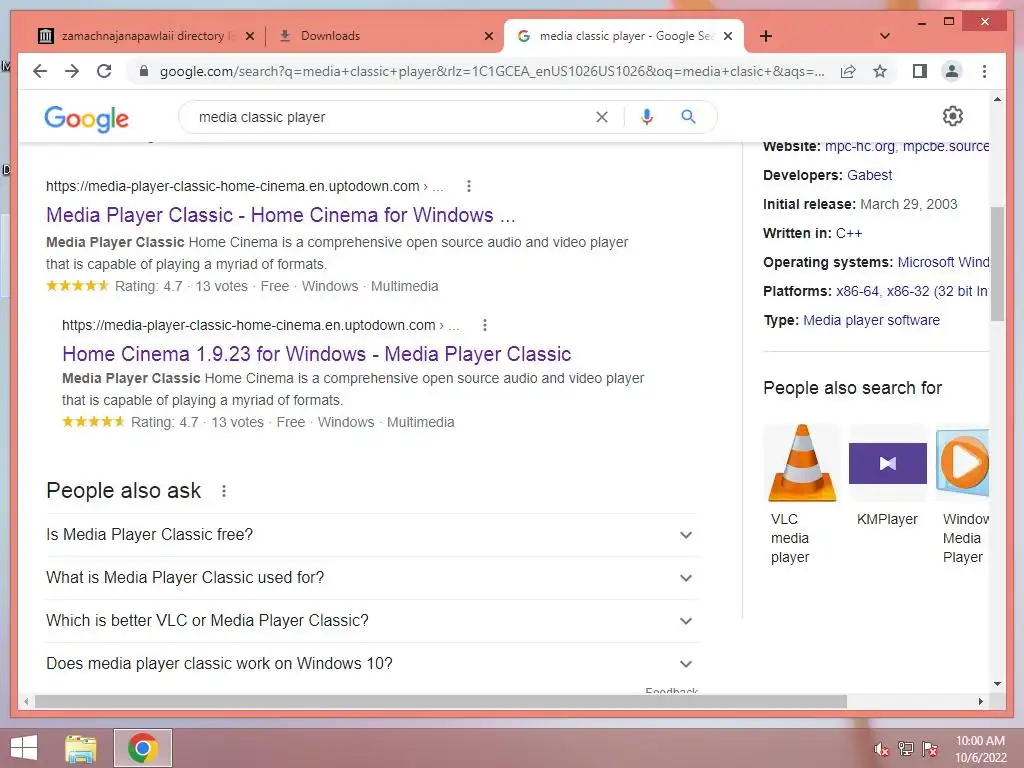The image size is (1024, 768).
Task: Open the Action Center flag icon
Action: (929, 749)
